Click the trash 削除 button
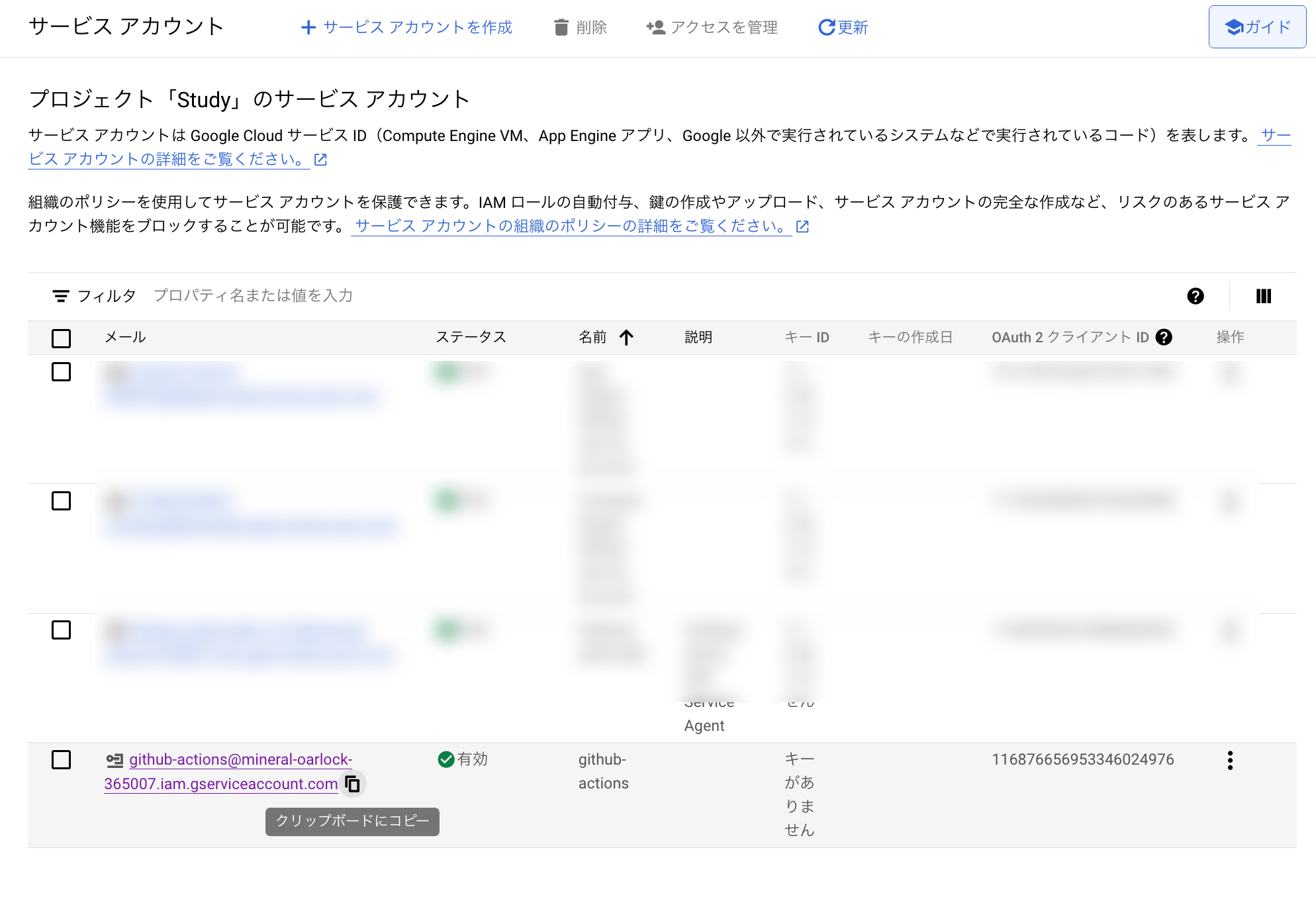 coord(581,27)
